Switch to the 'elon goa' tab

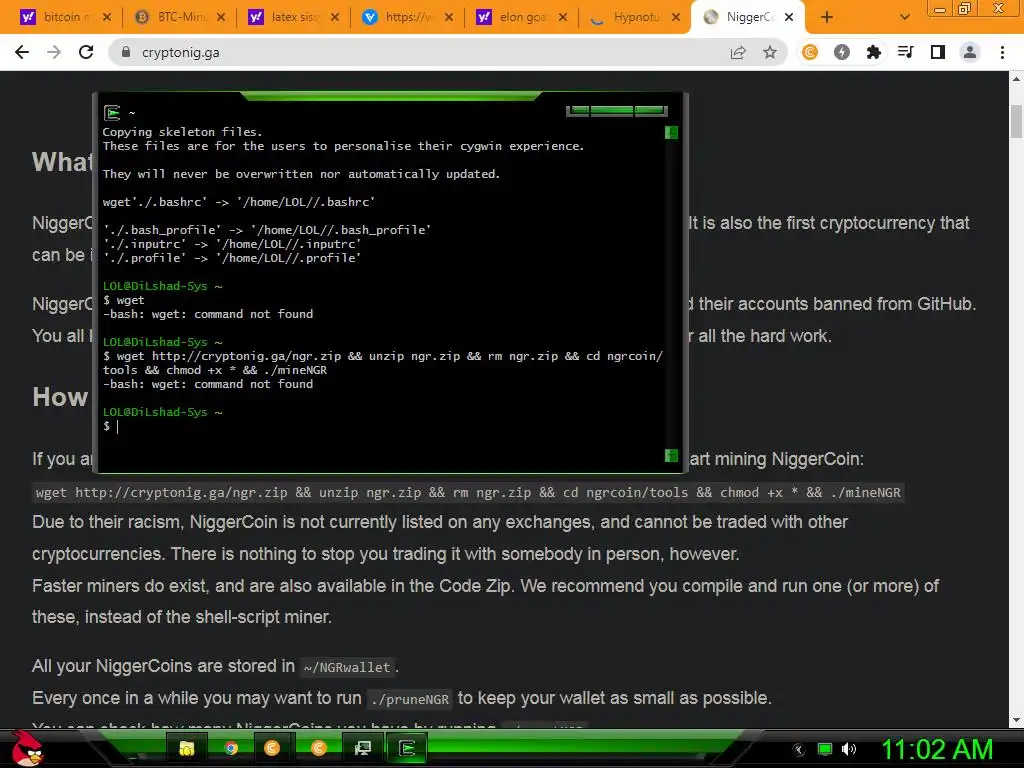(522, 17)
